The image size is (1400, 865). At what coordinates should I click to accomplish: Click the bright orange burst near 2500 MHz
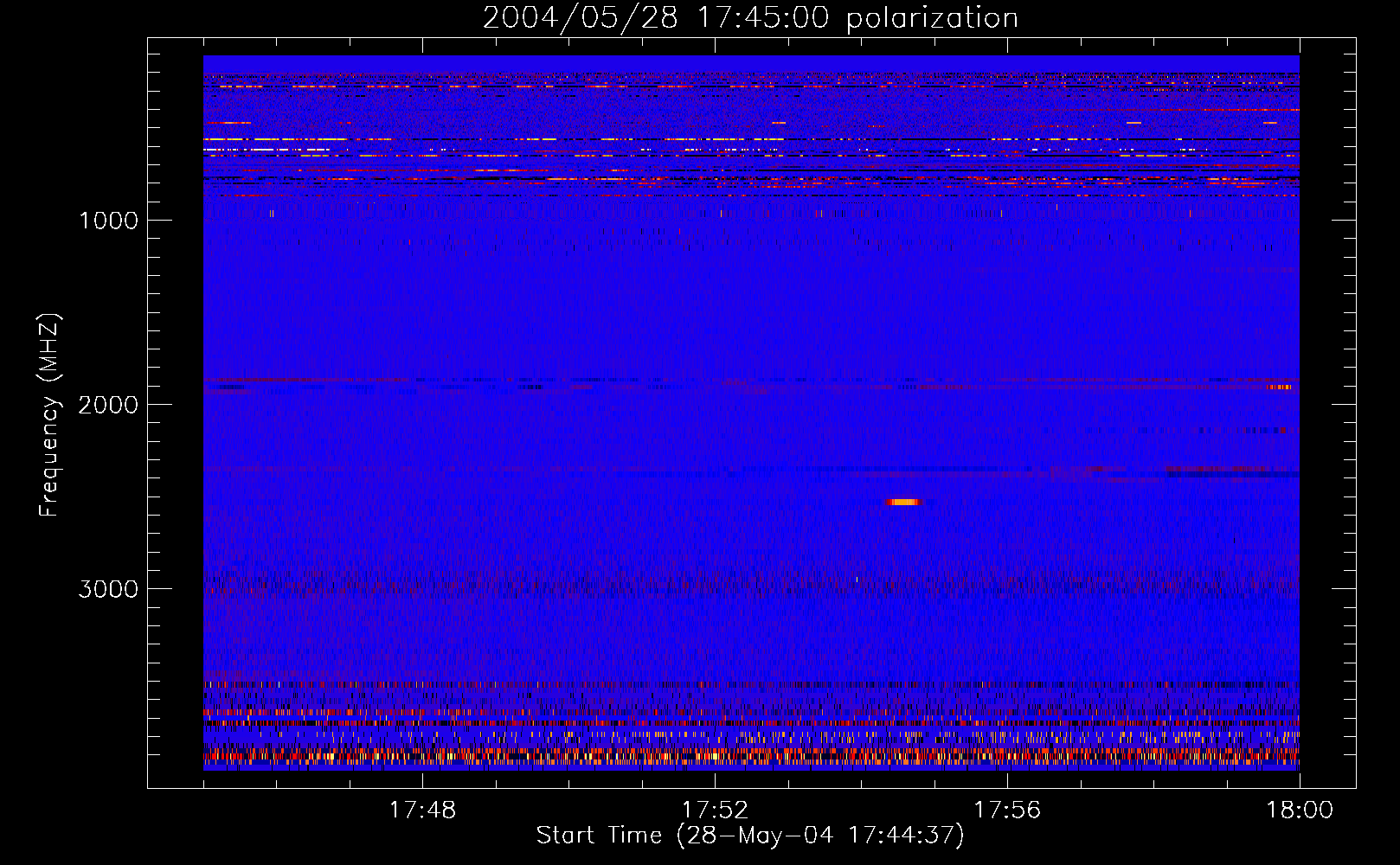click(x=904, y=502)
